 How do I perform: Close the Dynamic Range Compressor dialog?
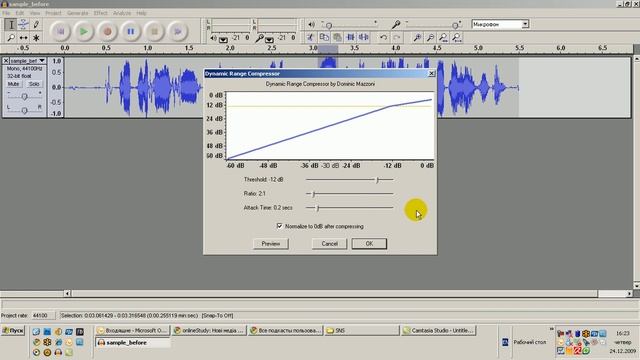[x=431, y=73]
